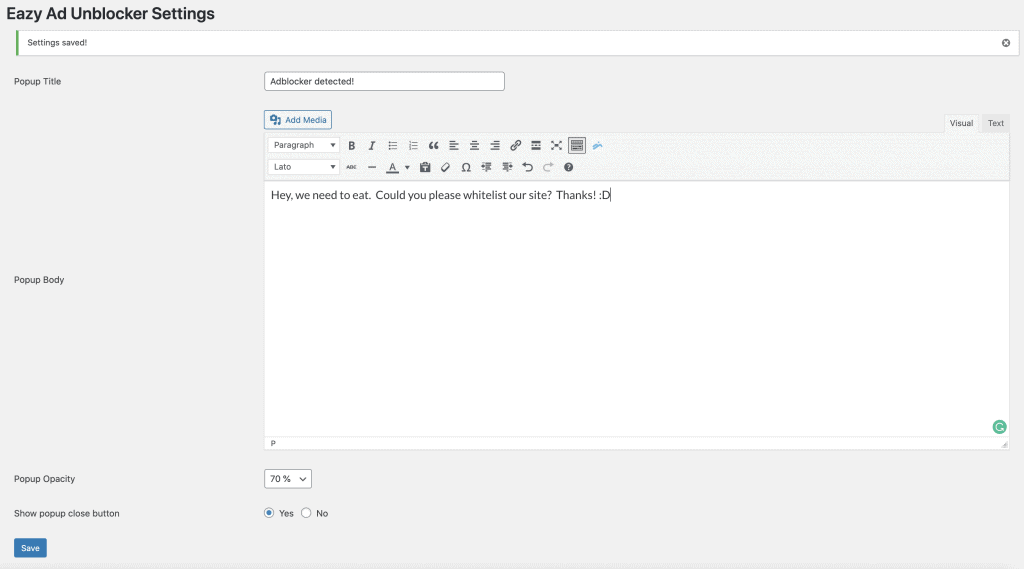Decrease paragraph indent
The height and width of the screenshot is (569, 1024).
point(487,167)
